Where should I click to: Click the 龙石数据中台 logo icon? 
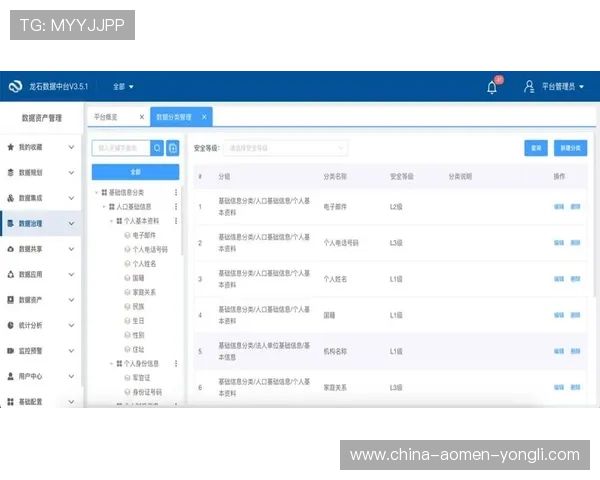[x=15, y=87]
